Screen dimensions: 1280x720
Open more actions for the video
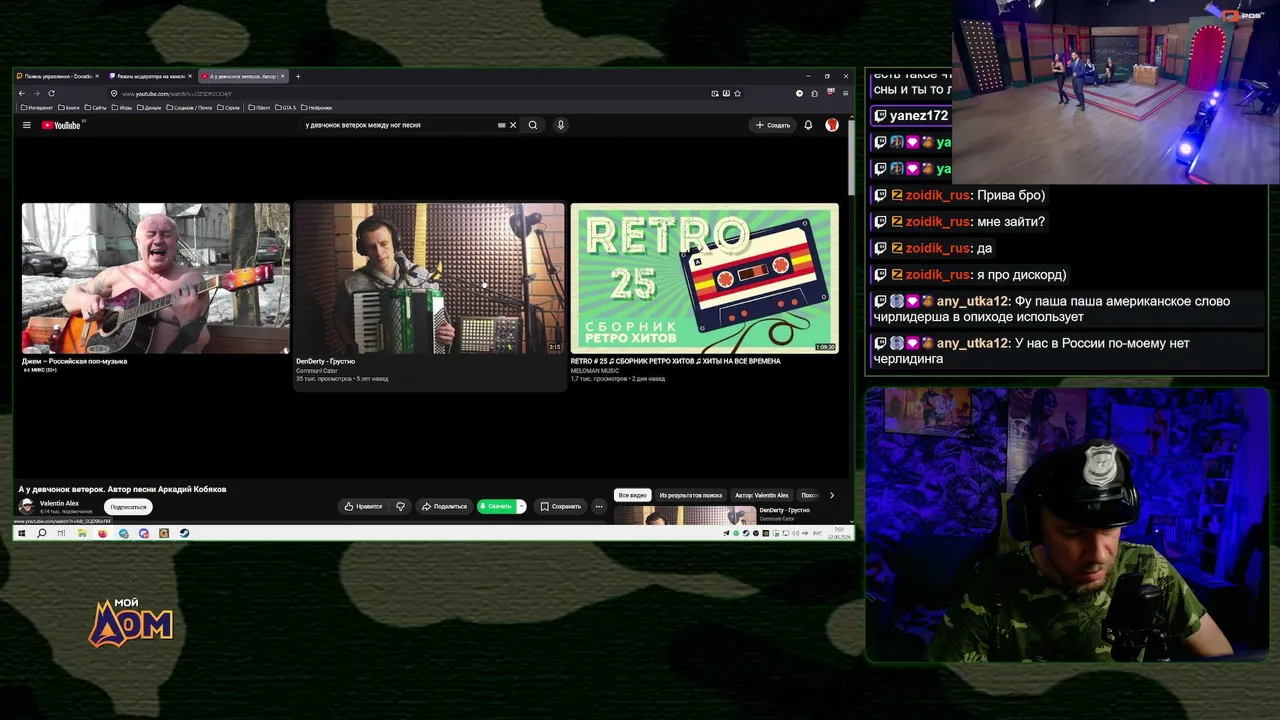click(599, 506)
